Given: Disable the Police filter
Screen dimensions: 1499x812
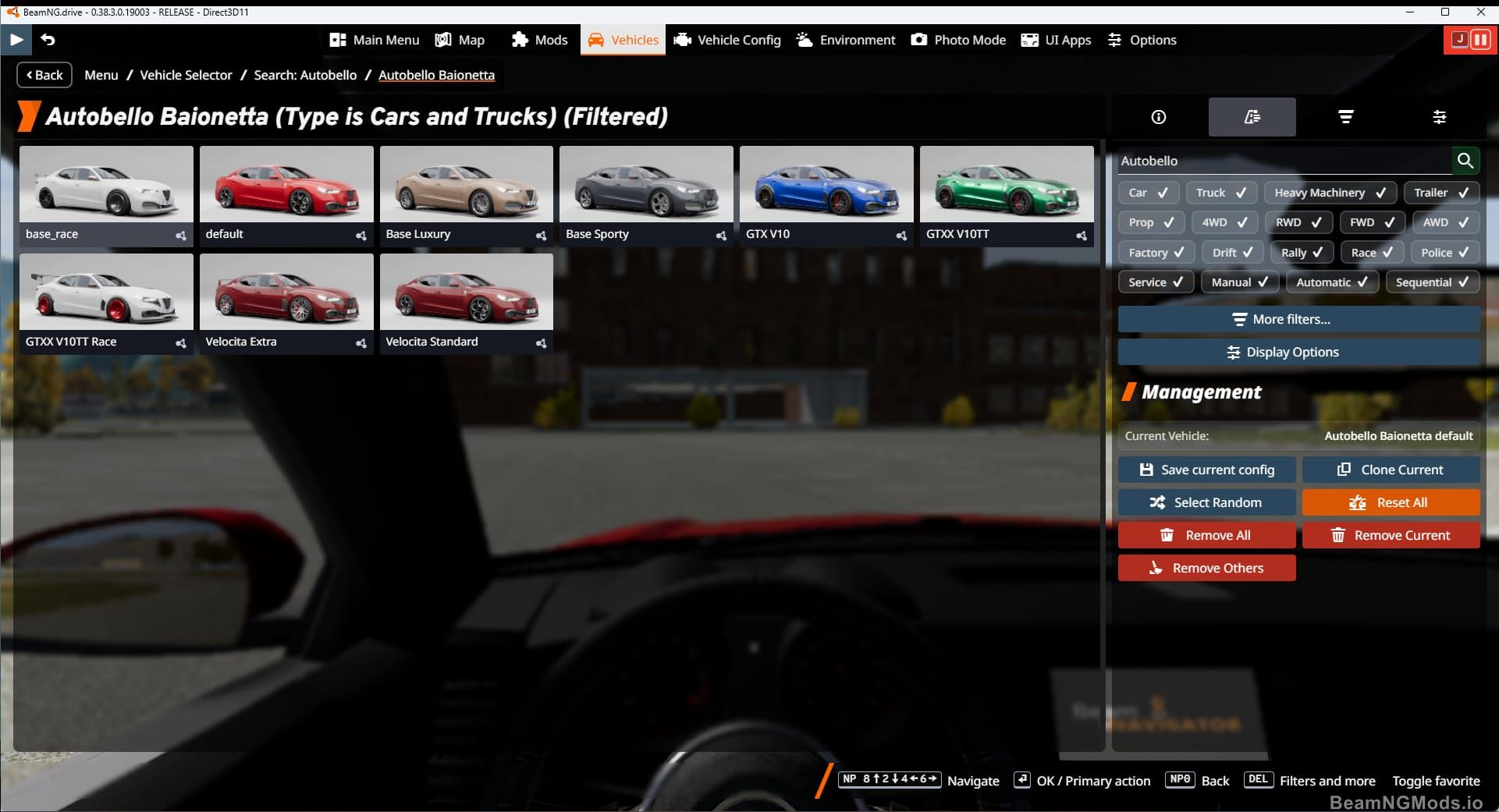Looking at the screenshot, I should click(x=1444, y=252).
